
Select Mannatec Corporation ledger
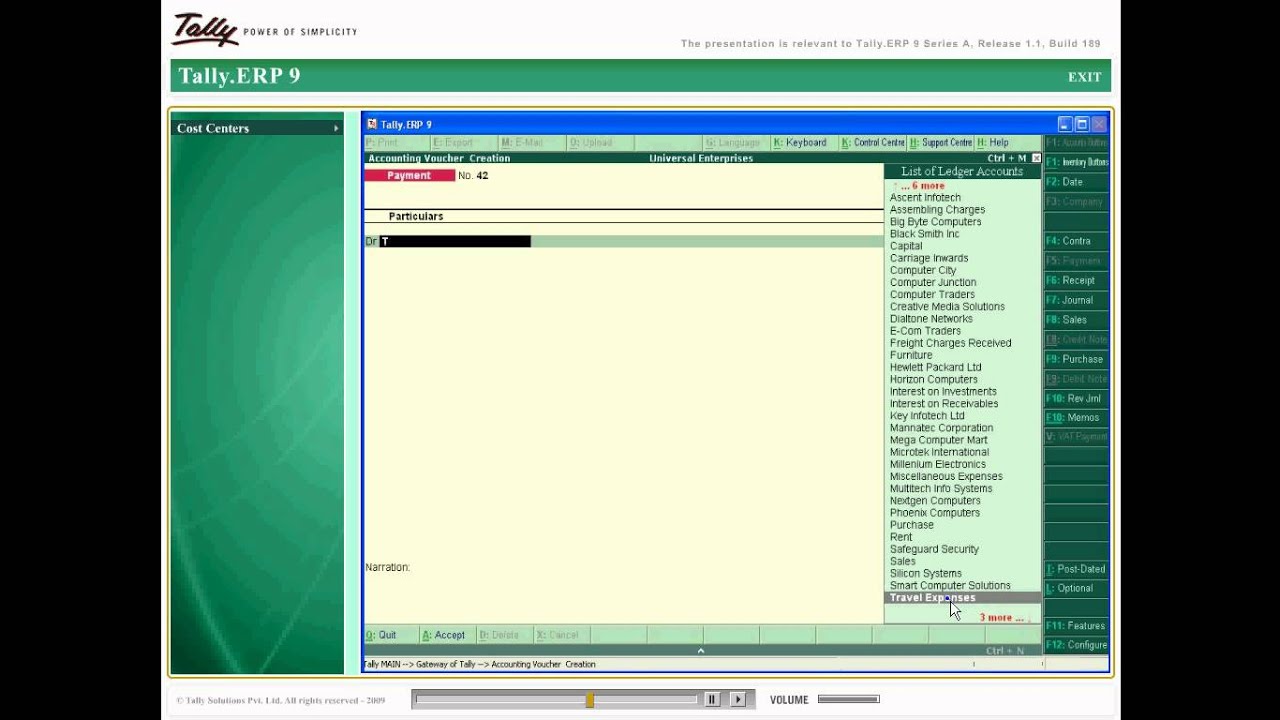click(941, 428)
